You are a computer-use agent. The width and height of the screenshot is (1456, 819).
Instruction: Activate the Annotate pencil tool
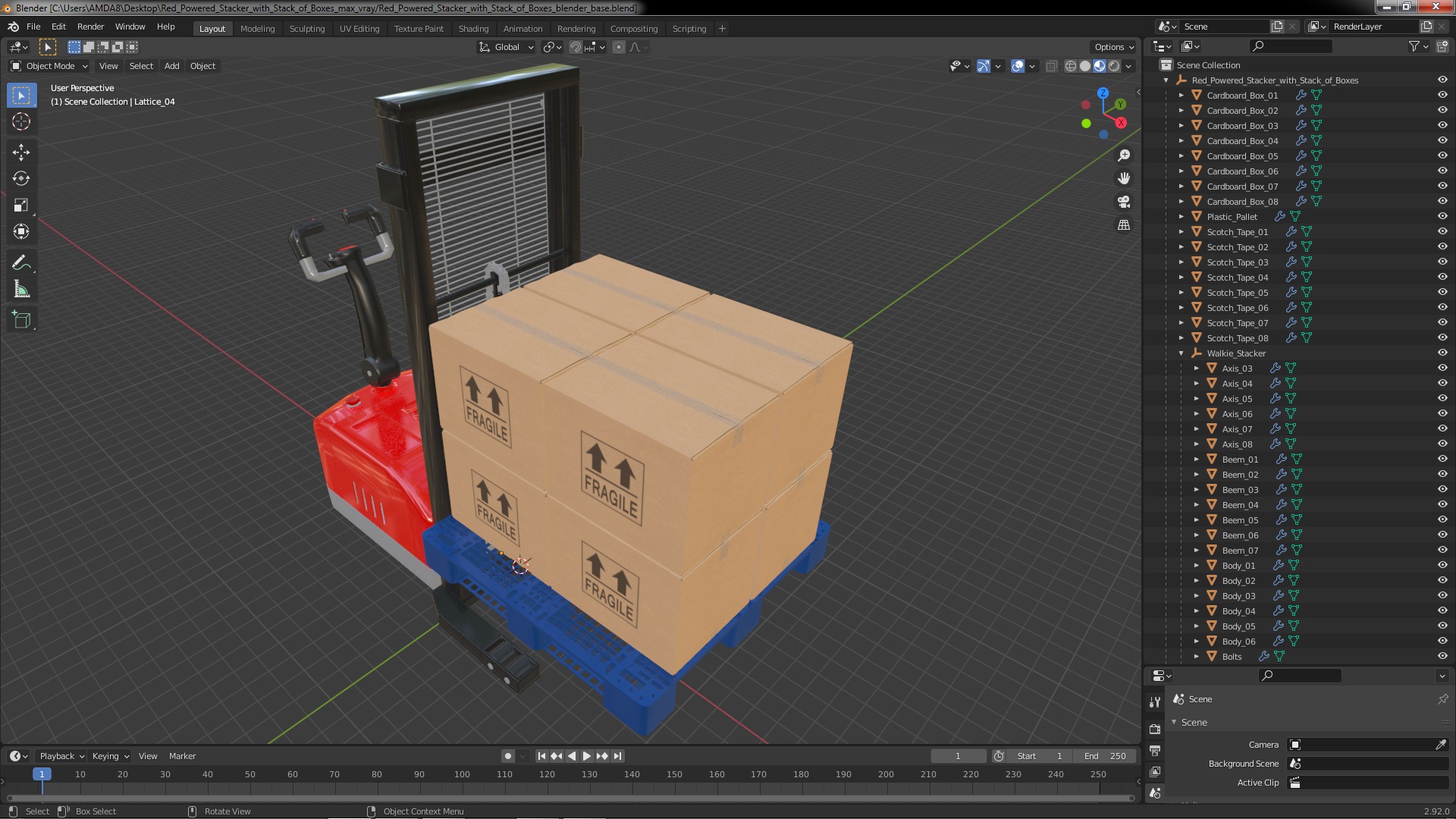(x=21, y=263)
